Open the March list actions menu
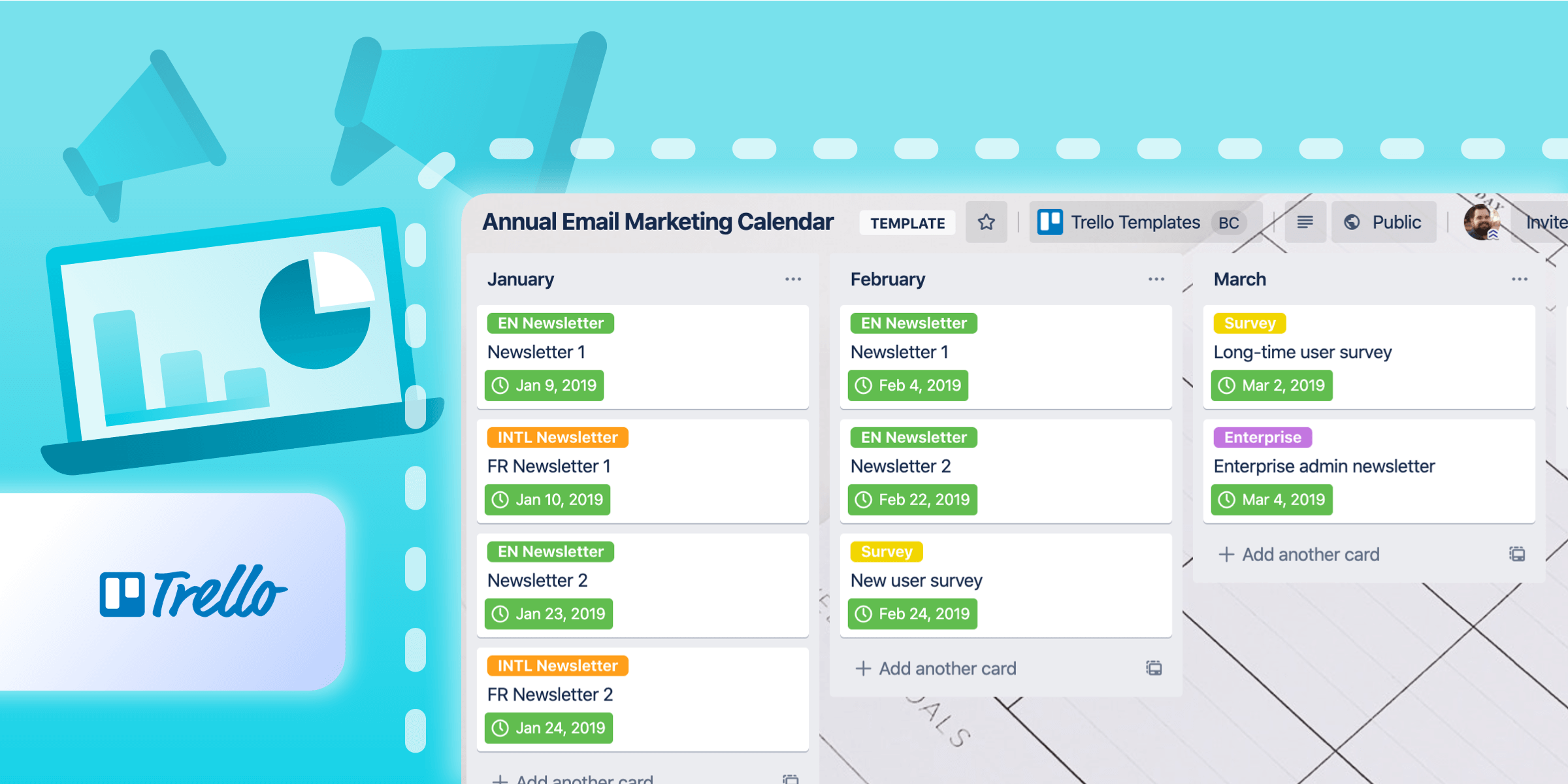1568x784 pixels. click(x=1519, y=279)
